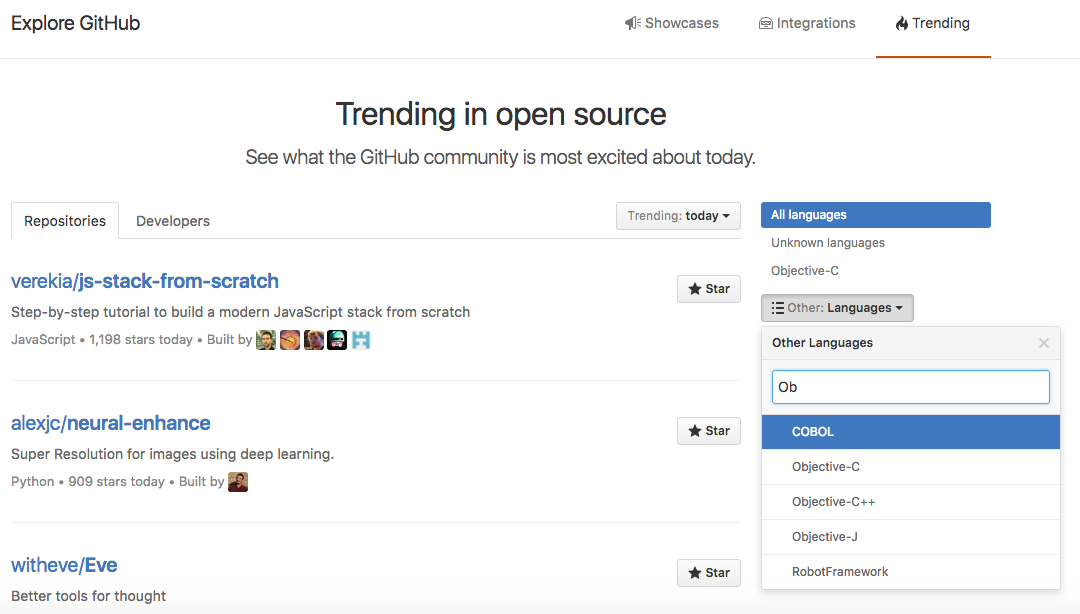Choose RobotFramework from language list
This screenshot has height=614, width=1080.
pyautogui.click(x=911, y=572)
